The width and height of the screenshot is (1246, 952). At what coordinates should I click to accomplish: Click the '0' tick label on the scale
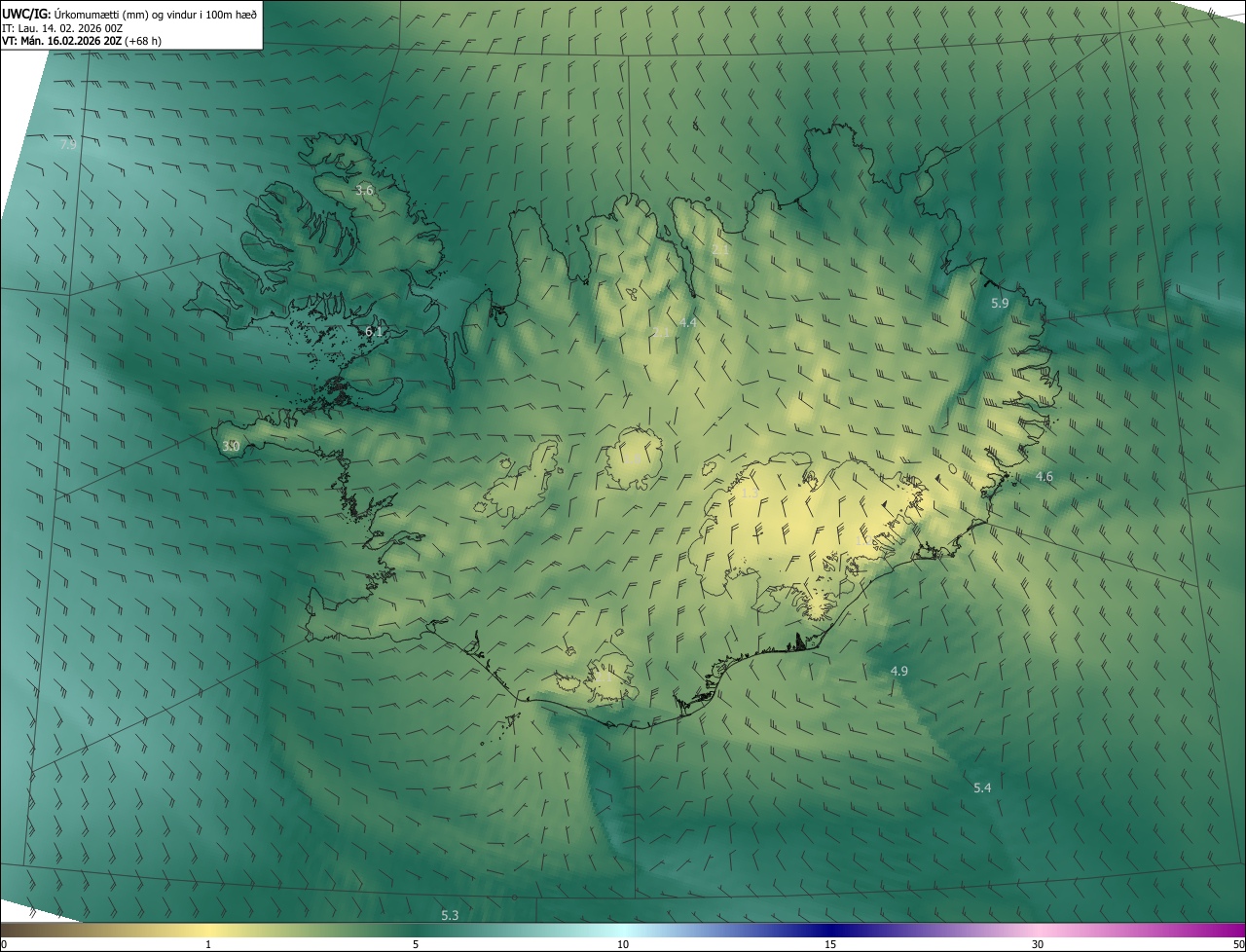[3, 945]
